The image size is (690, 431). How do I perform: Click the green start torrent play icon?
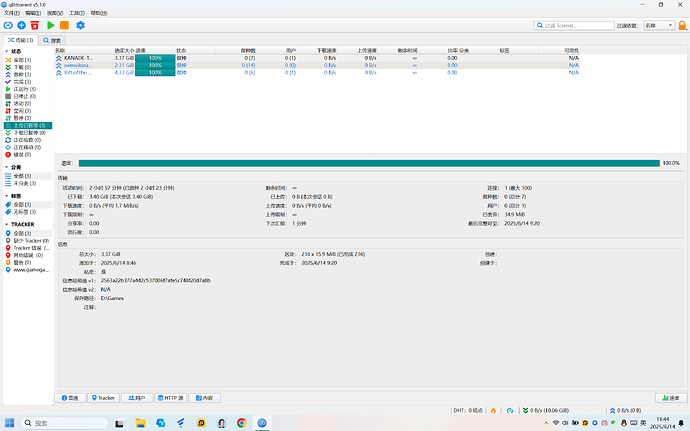point(51,26)
